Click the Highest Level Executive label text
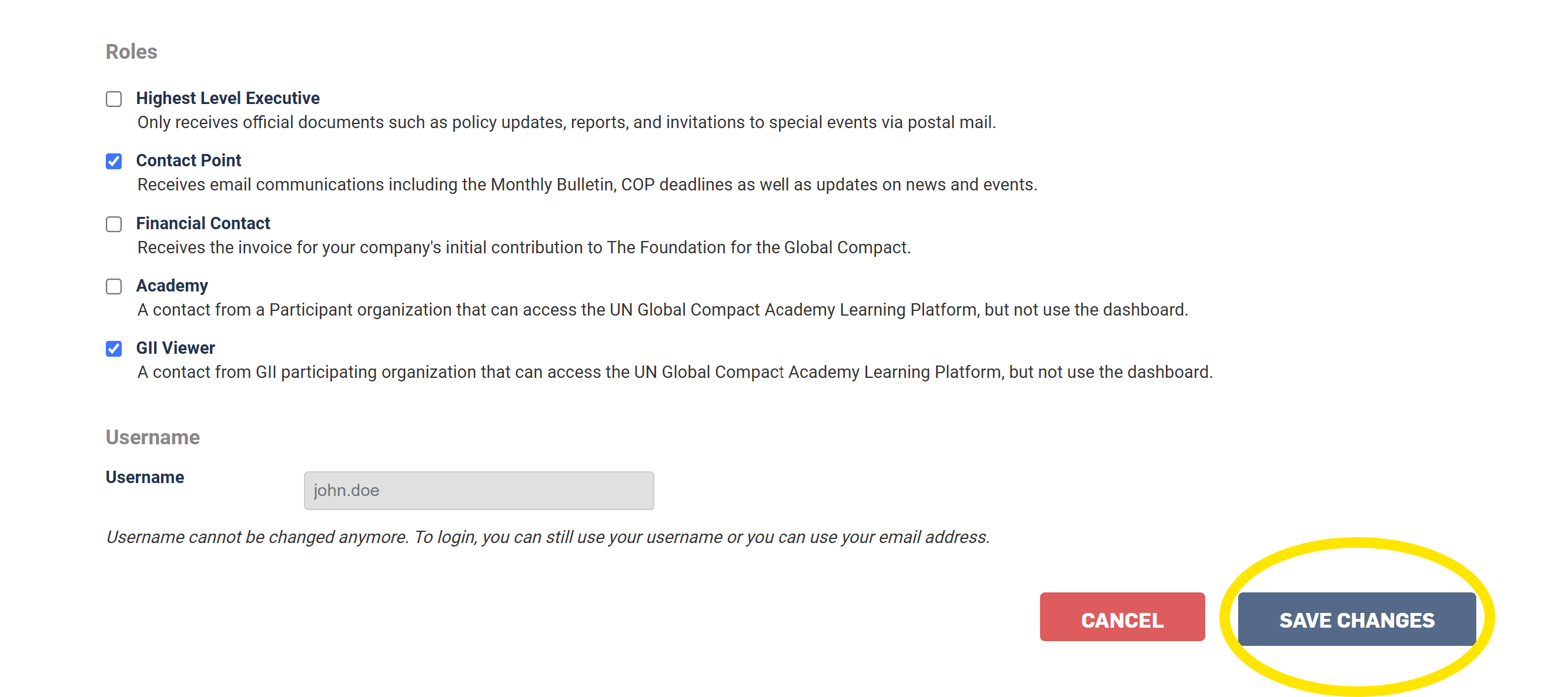The image size is (1568, 697). (228, 98)
